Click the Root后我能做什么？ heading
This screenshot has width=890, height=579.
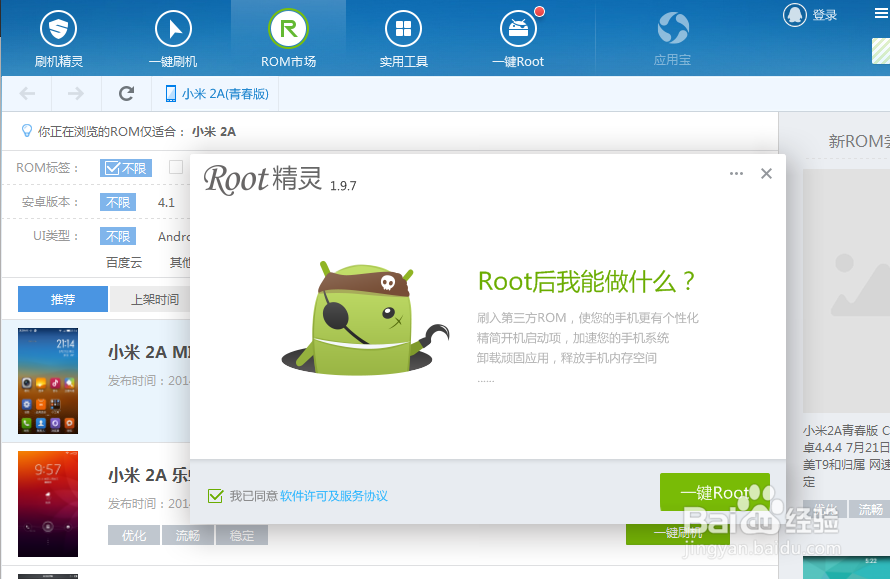(587, 281)
